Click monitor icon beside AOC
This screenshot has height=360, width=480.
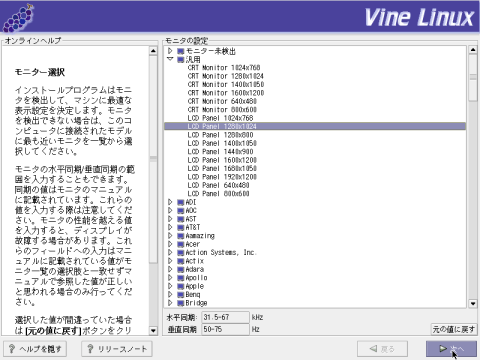click(x=181, y=211)
